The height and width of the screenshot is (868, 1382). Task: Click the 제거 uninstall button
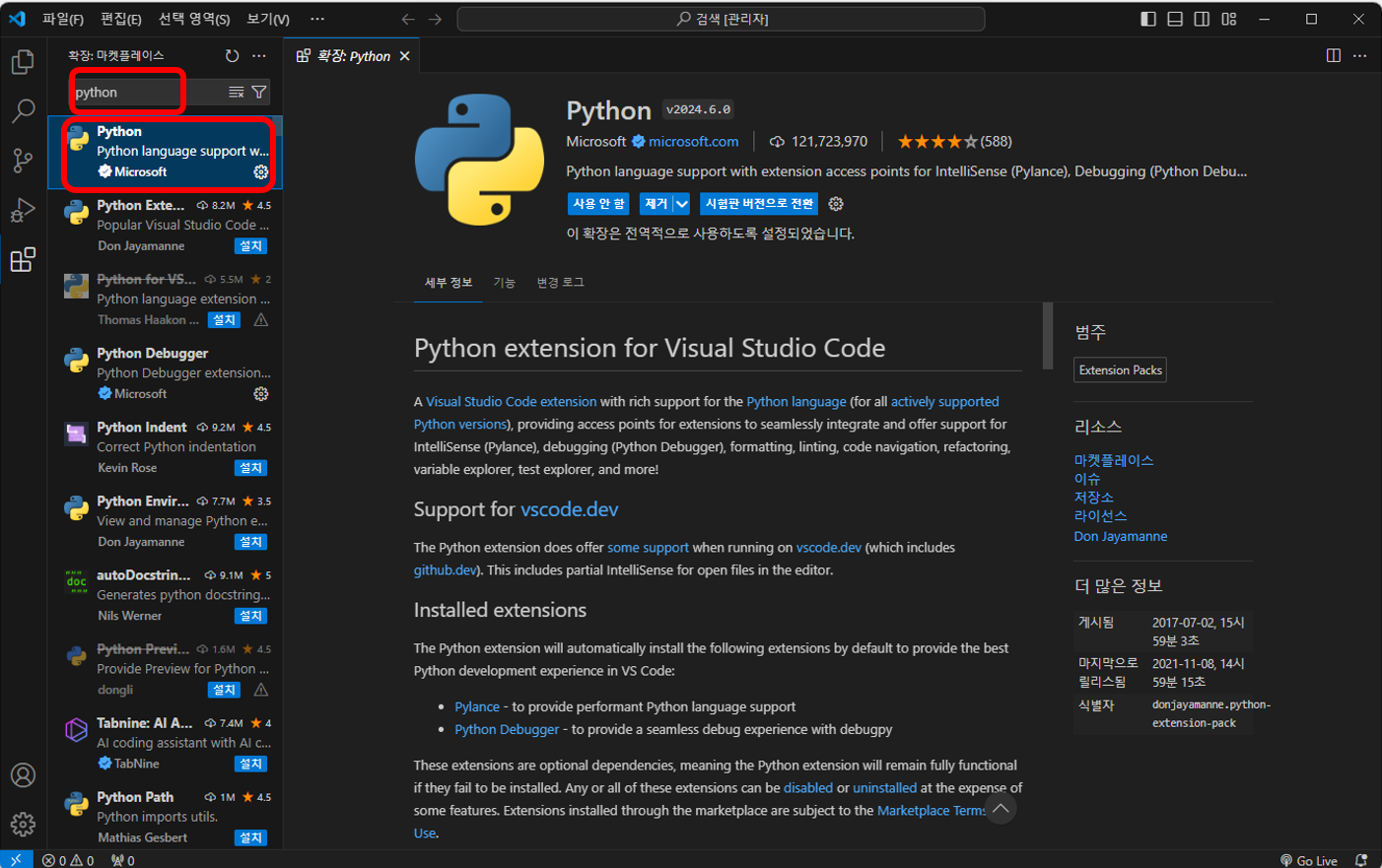pyautogui.click(x=656, y=204)
